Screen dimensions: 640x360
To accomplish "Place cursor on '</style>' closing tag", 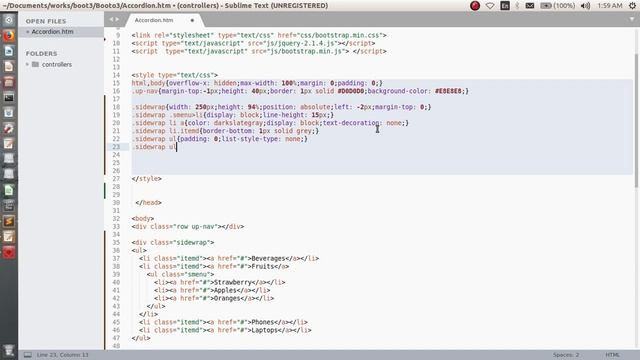I will click(147, 179).
